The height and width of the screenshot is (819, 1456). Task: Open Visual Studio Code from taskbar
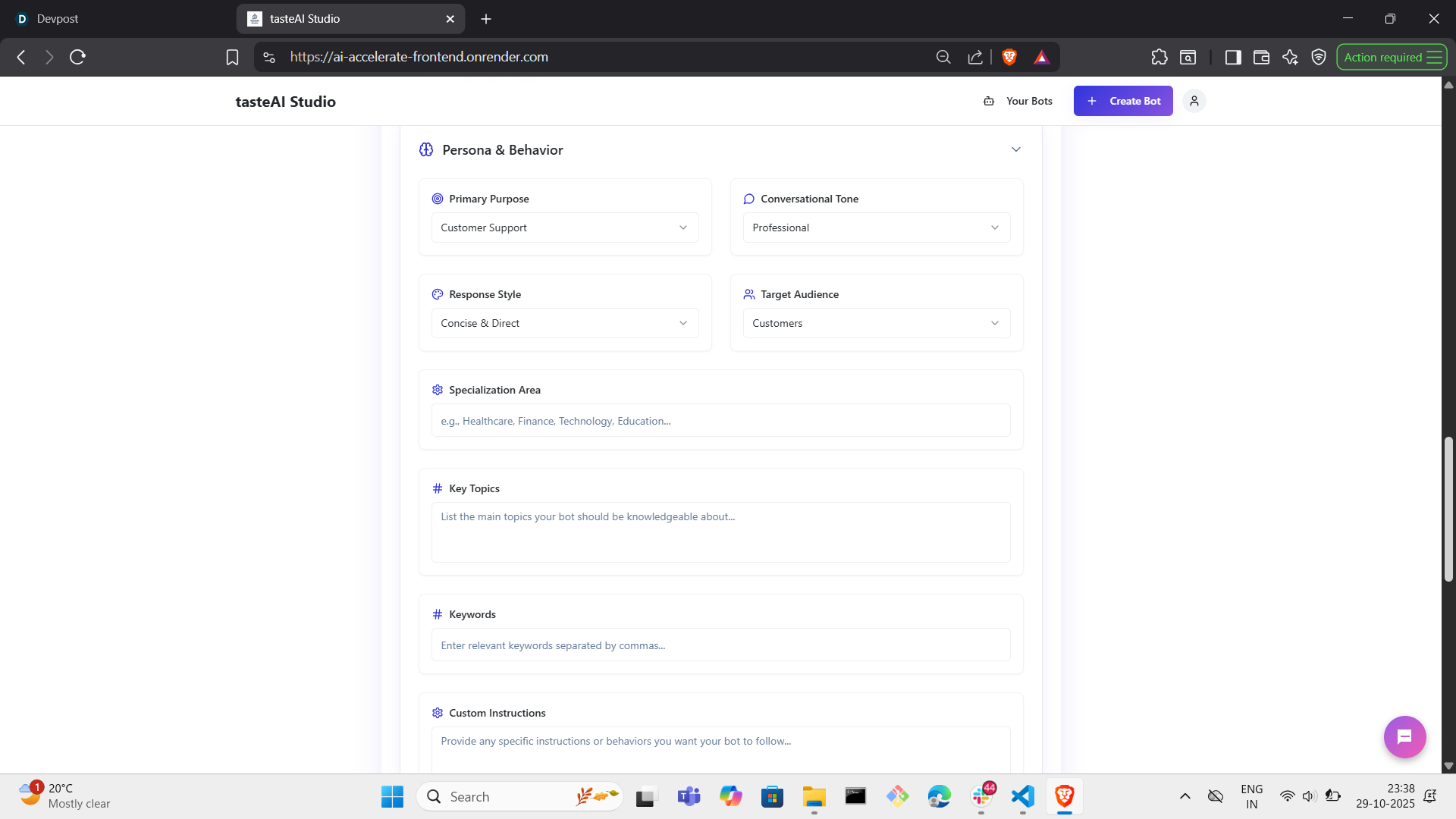click(x=1022, y=796)
